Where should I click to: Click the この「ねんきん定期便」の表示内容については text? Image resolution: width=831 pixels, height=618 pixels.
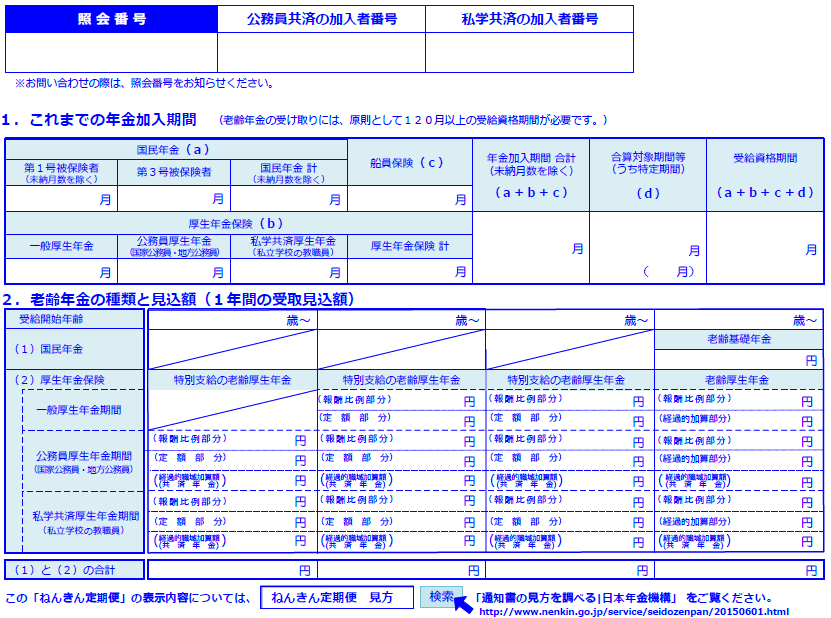pyautogui.click(x=128, y=598)
